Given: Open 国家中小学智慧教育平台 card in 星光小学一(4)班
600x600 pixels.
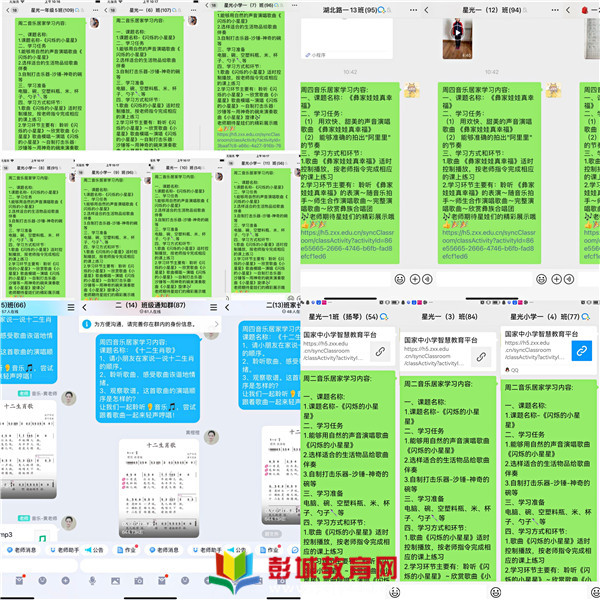Looking at the screenshot, I should click(549, 351).
